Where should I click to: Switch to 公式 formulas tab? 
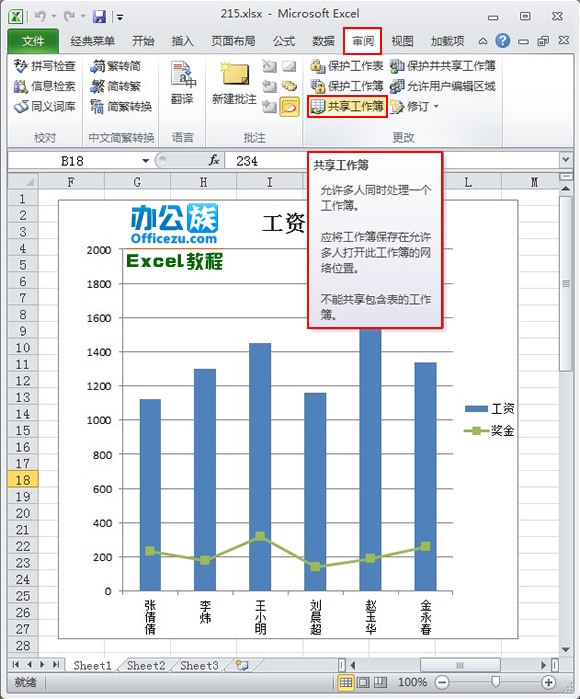(x=284, y=41)
